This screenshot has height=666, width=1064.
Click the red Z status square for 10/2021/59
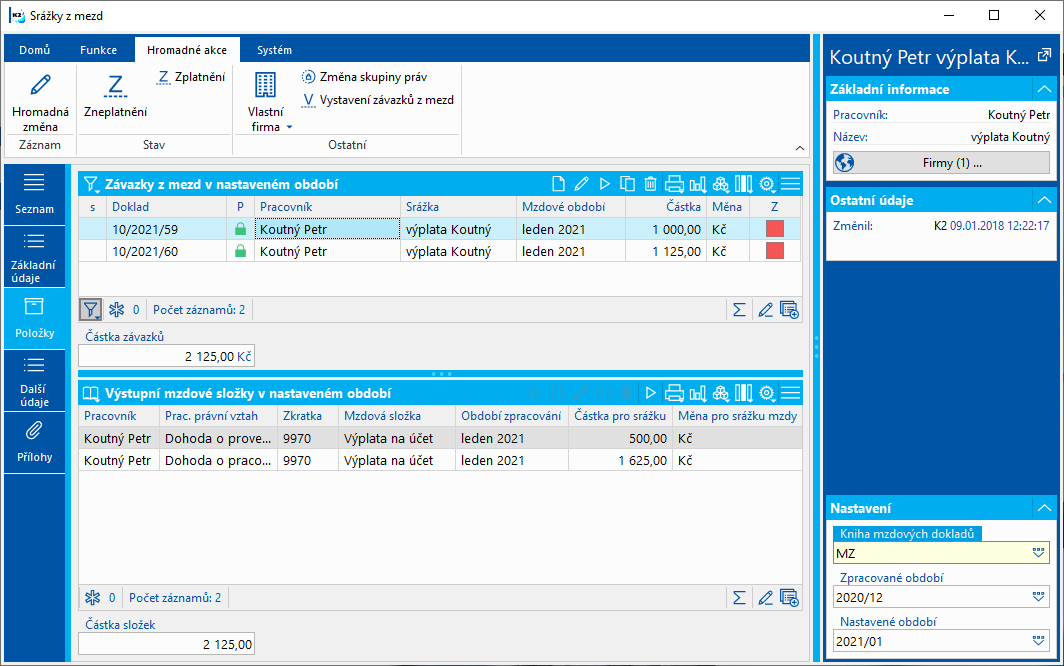(x=775, y=229)
